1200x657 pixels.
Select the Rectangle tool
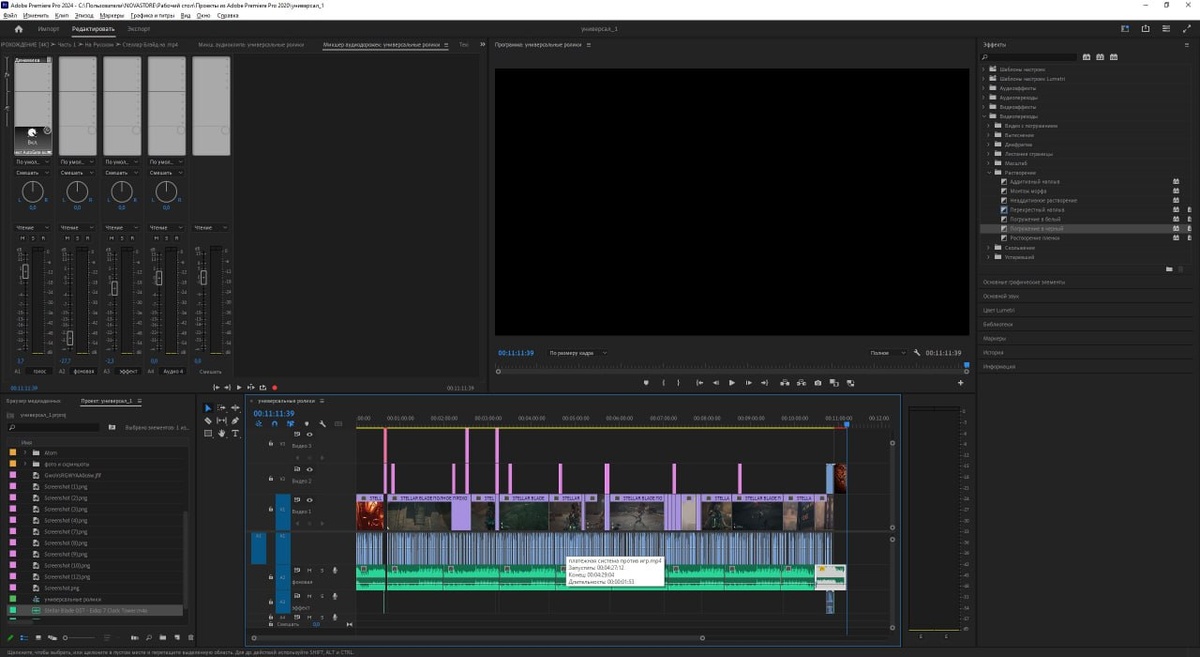point(208,433)
